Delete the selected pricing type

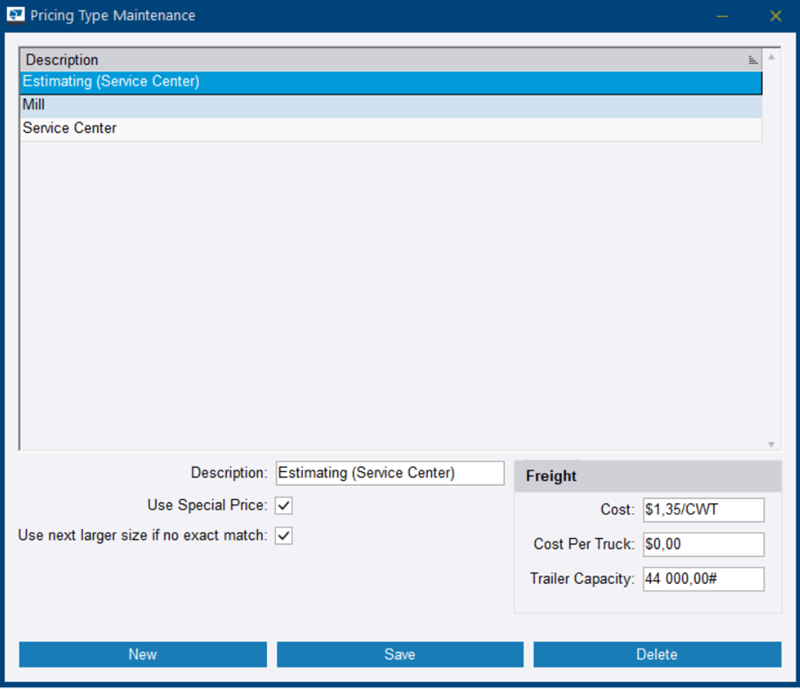click(657, 654)
